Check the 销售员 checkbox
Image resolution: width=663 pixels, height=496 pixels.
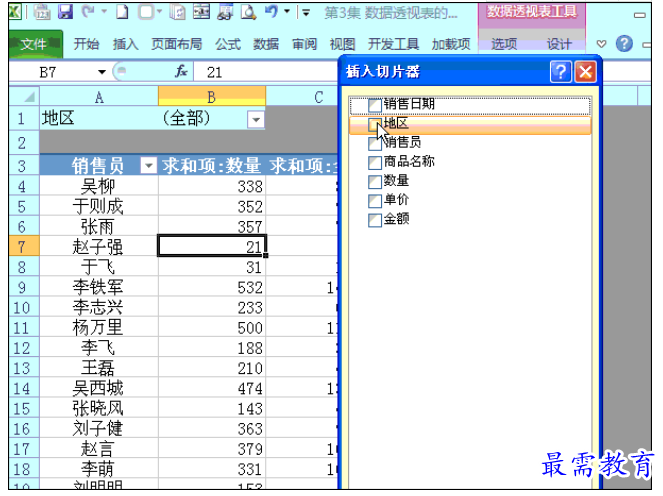point(375,143)
